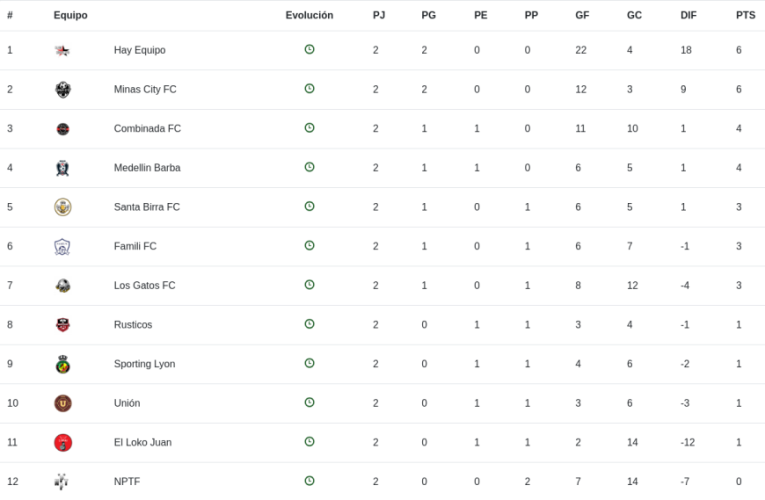Open the Los Gatos FC team name

pyautogui.click(x=144, y=285)
